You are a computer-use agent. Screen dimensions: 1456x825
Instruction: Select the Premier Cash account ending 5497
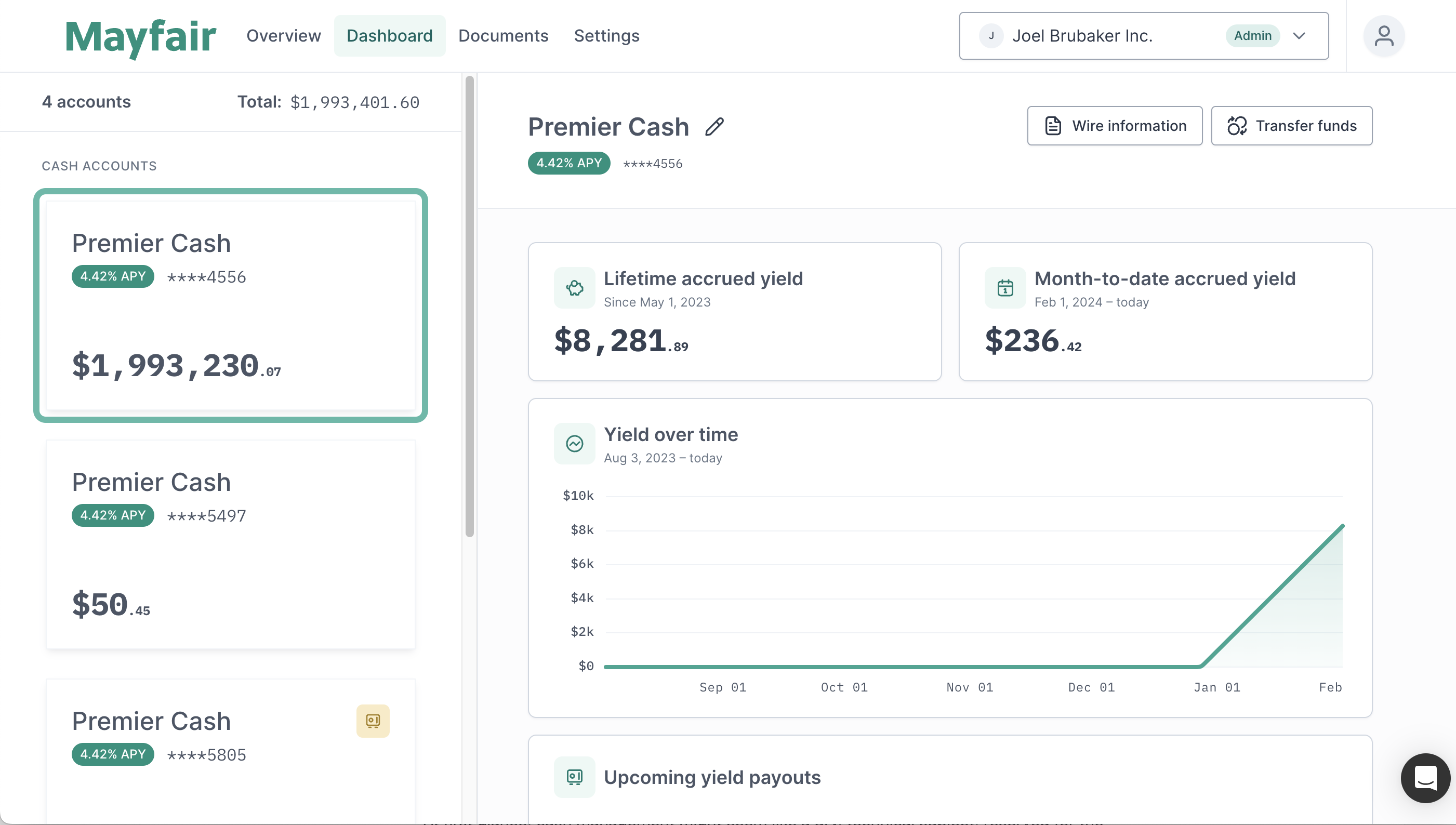tap(231, 544)
